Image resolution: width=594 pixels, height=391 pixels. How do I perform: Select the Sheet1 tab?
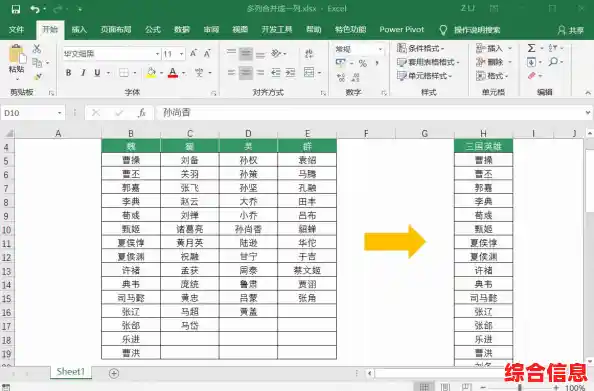(70, 372)
